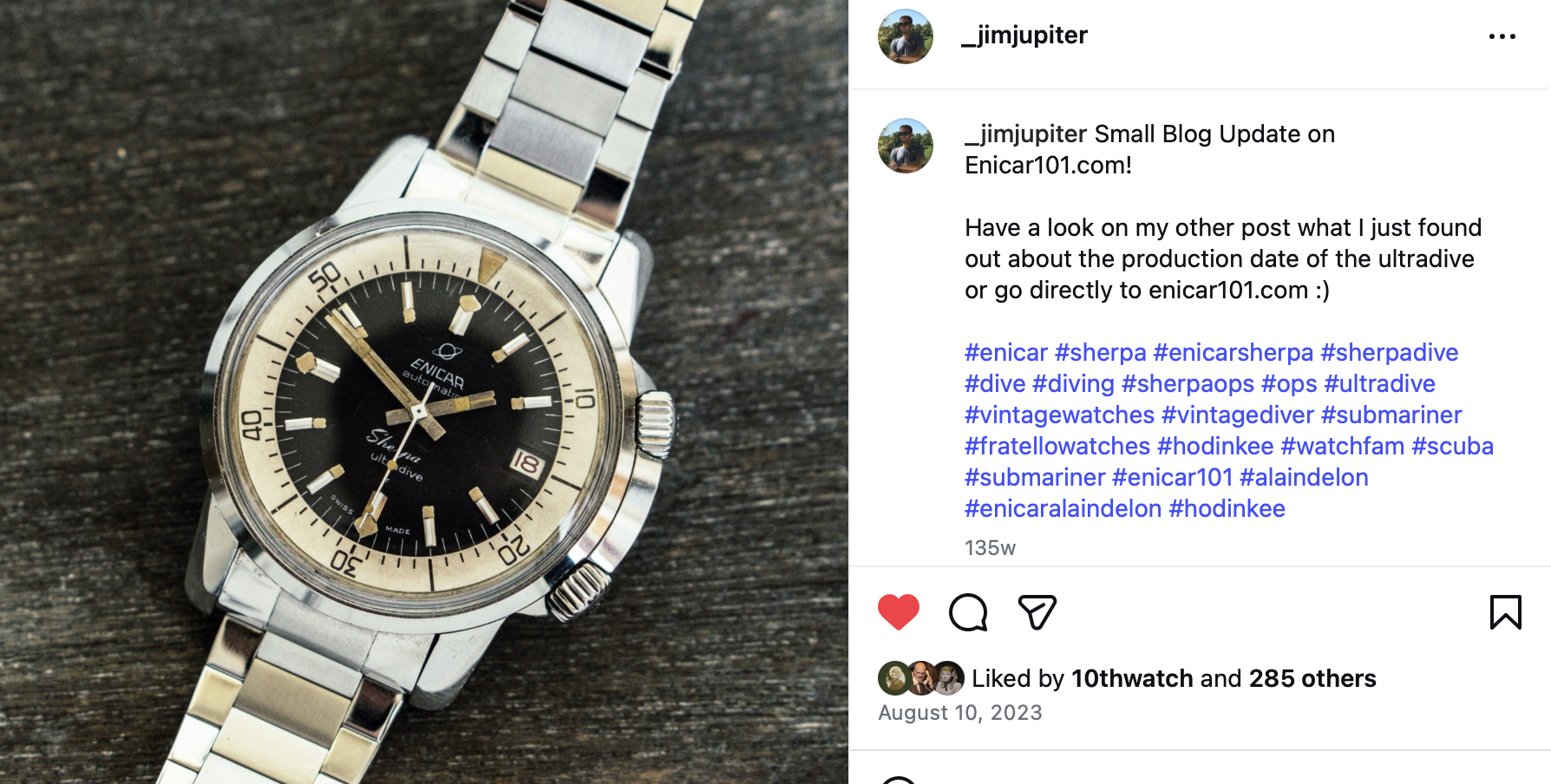Open the three-dot more options menu

click(x=1502, y=36)
